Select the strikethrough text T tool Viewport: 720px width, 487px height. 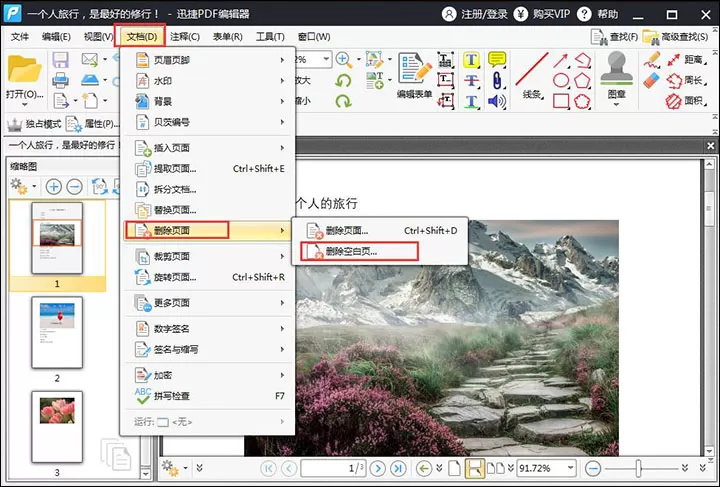tap(471, 81)
